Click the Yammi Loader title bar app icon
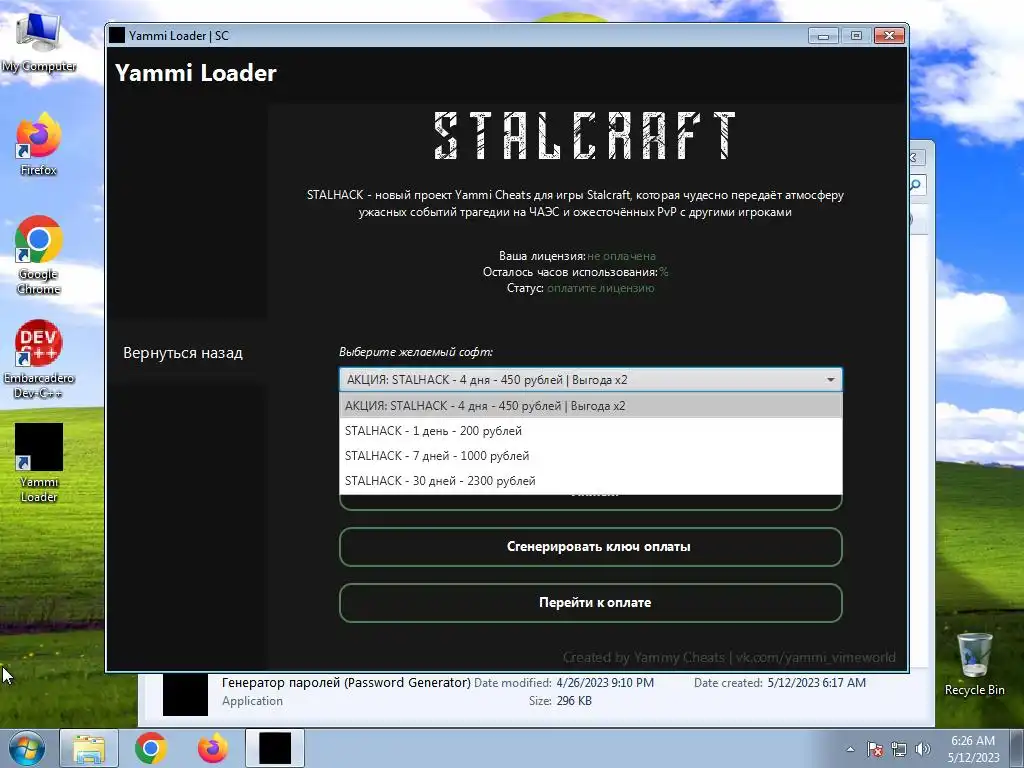Image resolution: width=1024 pixels, height=768 pixels. pyautogui.click(x=117, y=35)
